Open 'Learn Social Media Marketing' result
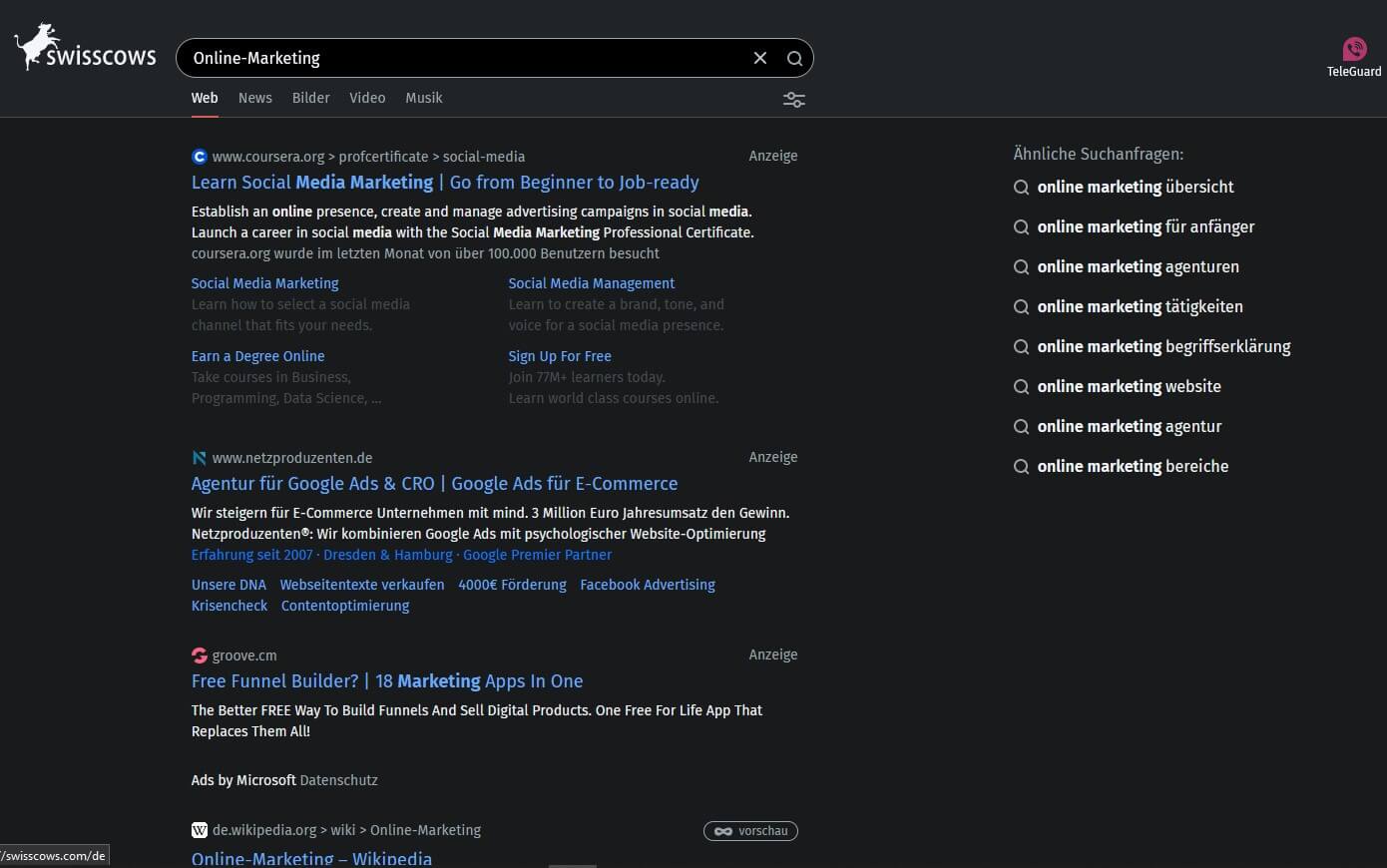Screen dimensions: 1387x868 coord(445,183)
